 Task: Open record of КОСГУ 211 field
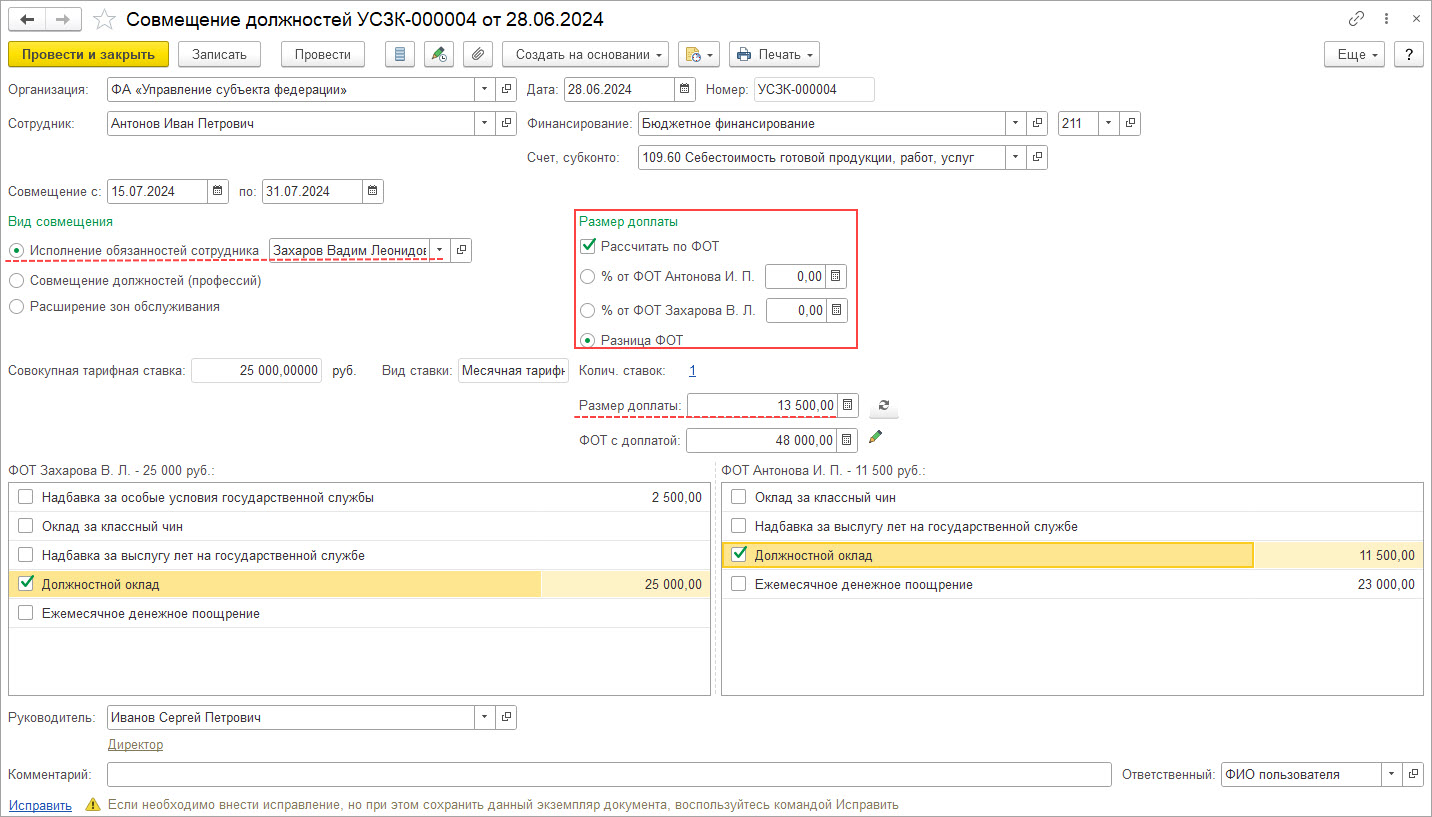(1130, 123)
